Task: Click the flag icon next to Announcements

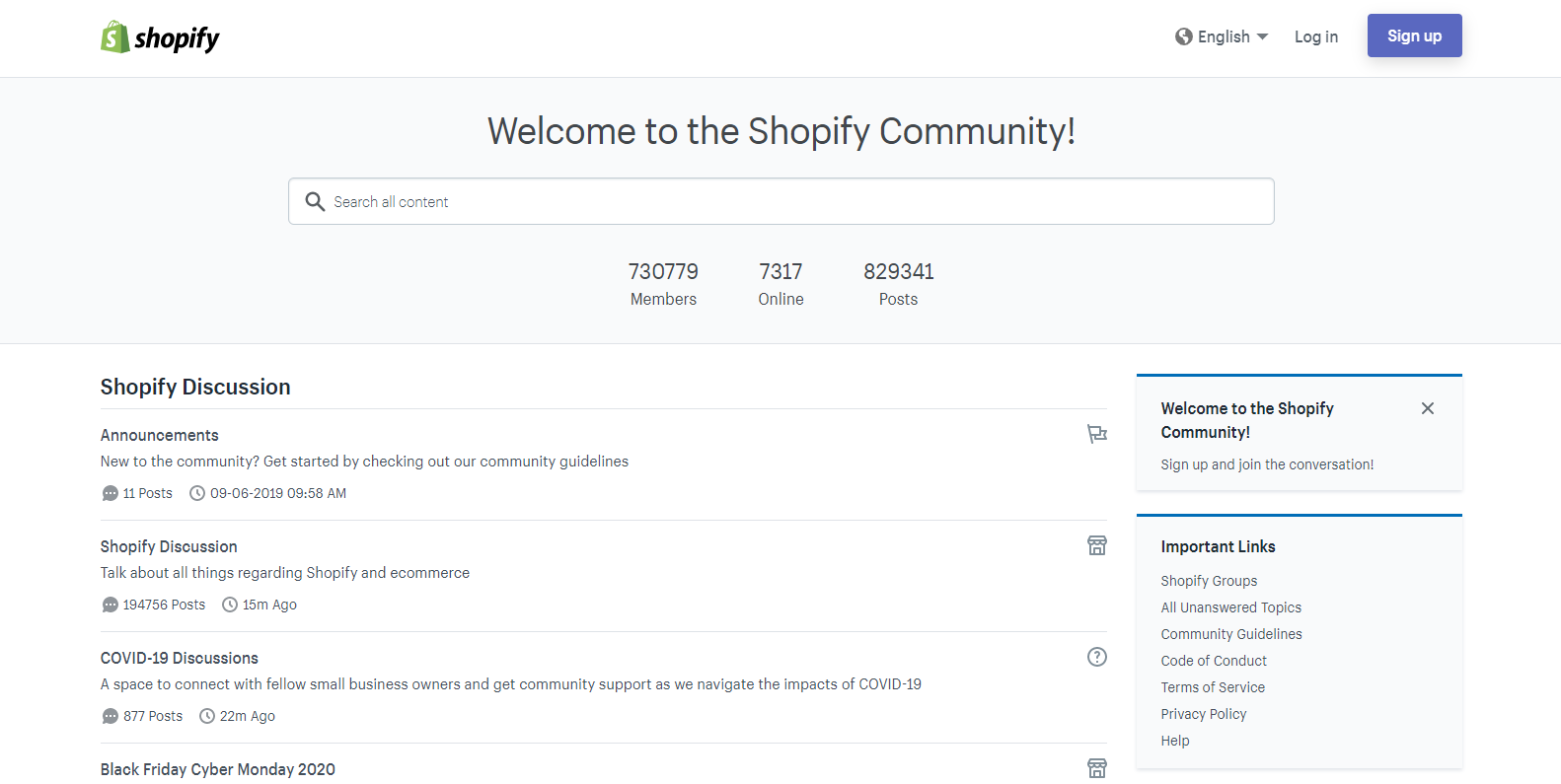Action: point(1096,434)
